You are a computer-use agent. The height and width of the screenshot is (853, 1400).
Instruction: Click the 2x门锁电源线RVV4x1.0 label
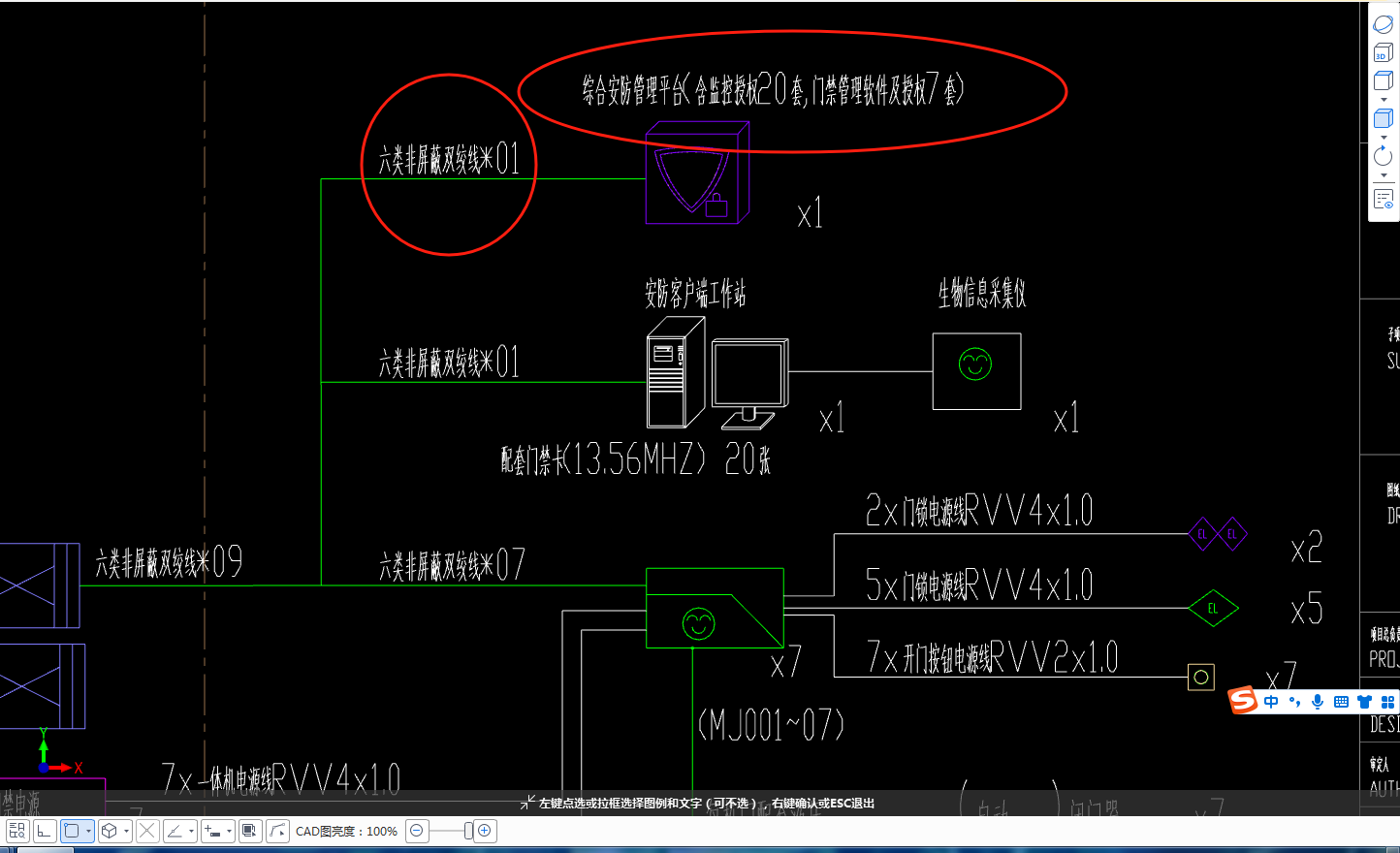(x=979, y=511)
